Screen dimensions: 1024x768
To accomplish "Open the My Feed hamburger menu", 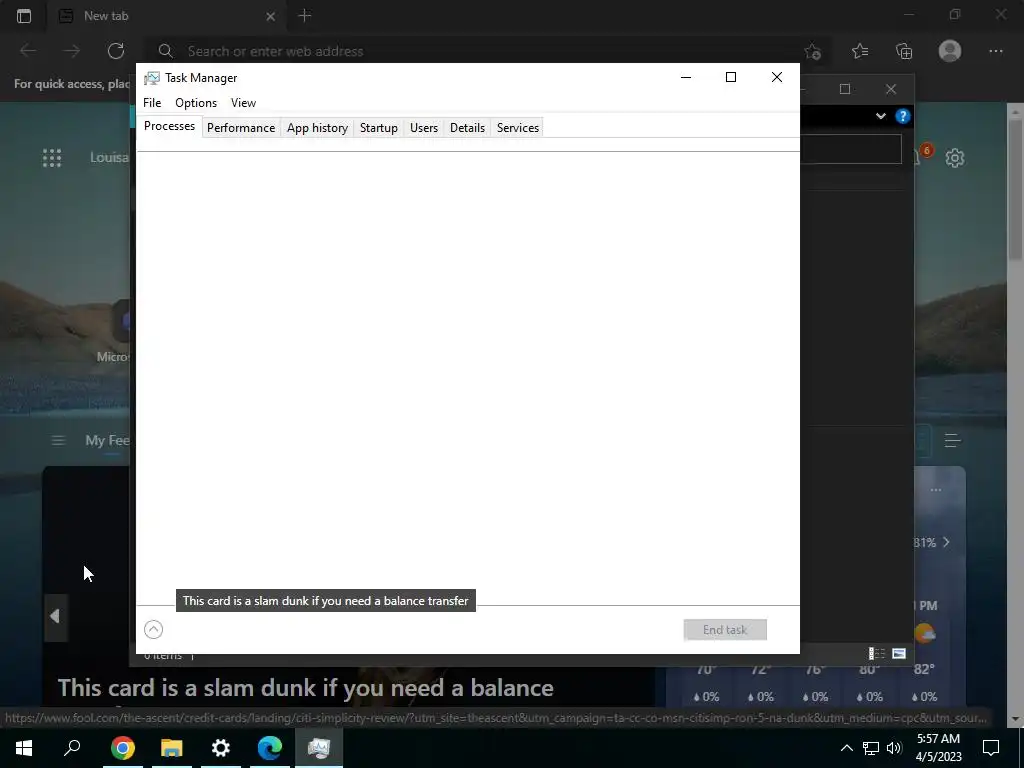I will tap(57, 441).
